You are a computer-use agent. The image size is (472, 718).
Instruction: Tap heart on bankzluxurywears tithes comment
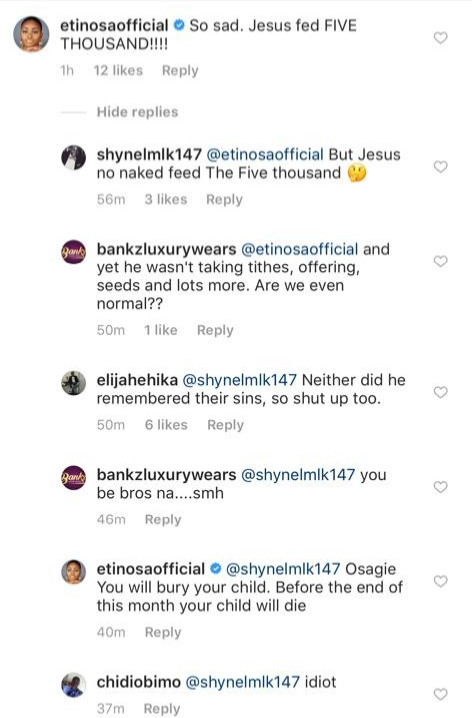click(440, 261)
